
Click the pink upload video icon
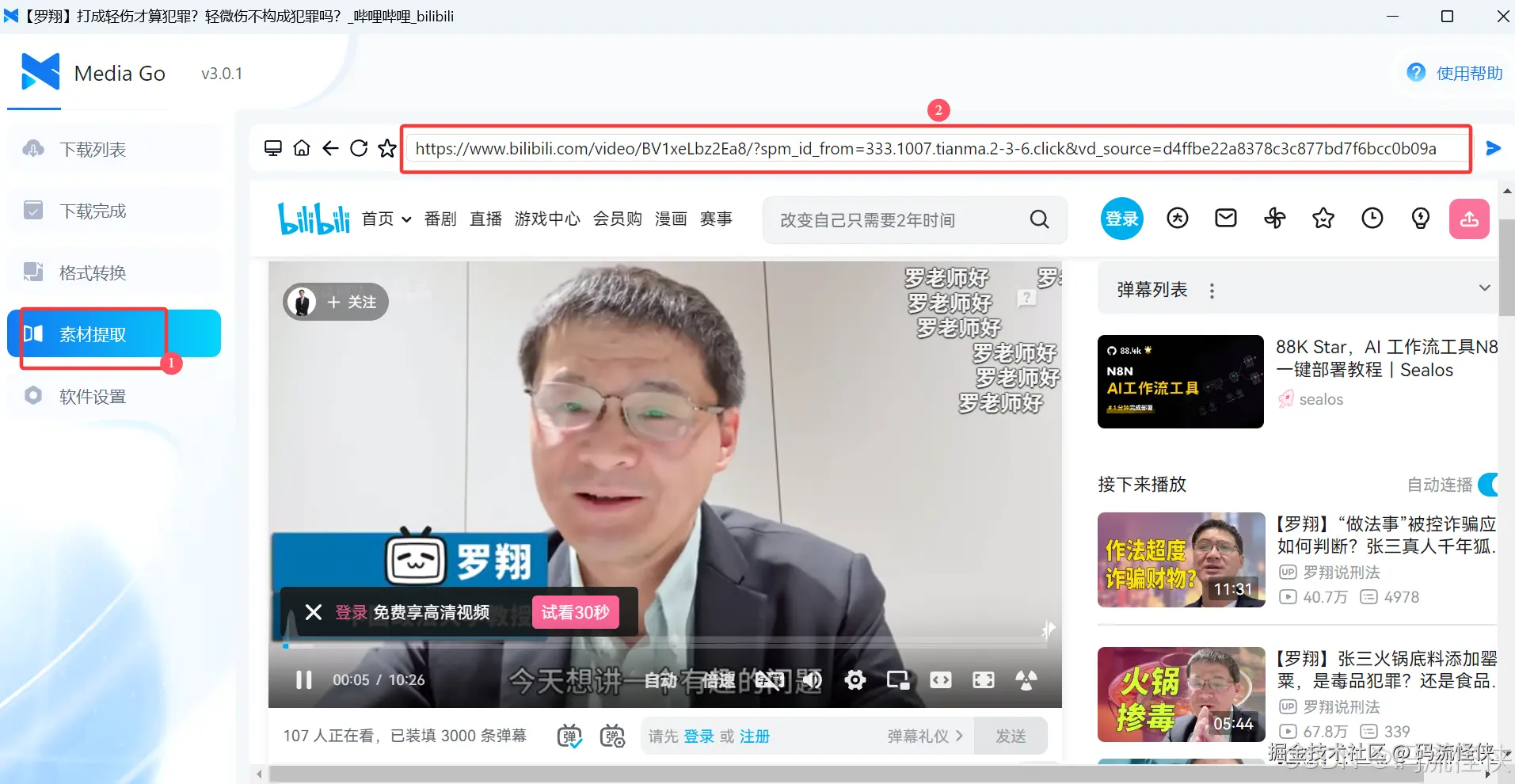click(x=1469, y=219)
